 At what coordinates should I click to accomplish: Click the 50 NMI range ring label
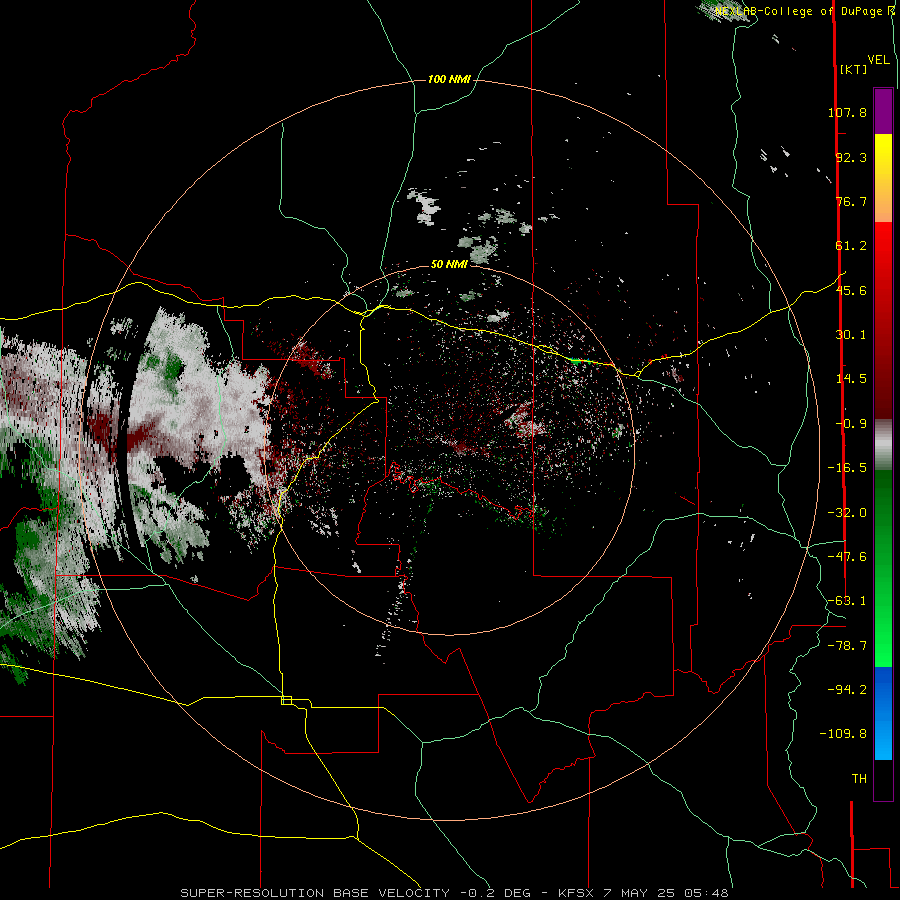point(449,264)
